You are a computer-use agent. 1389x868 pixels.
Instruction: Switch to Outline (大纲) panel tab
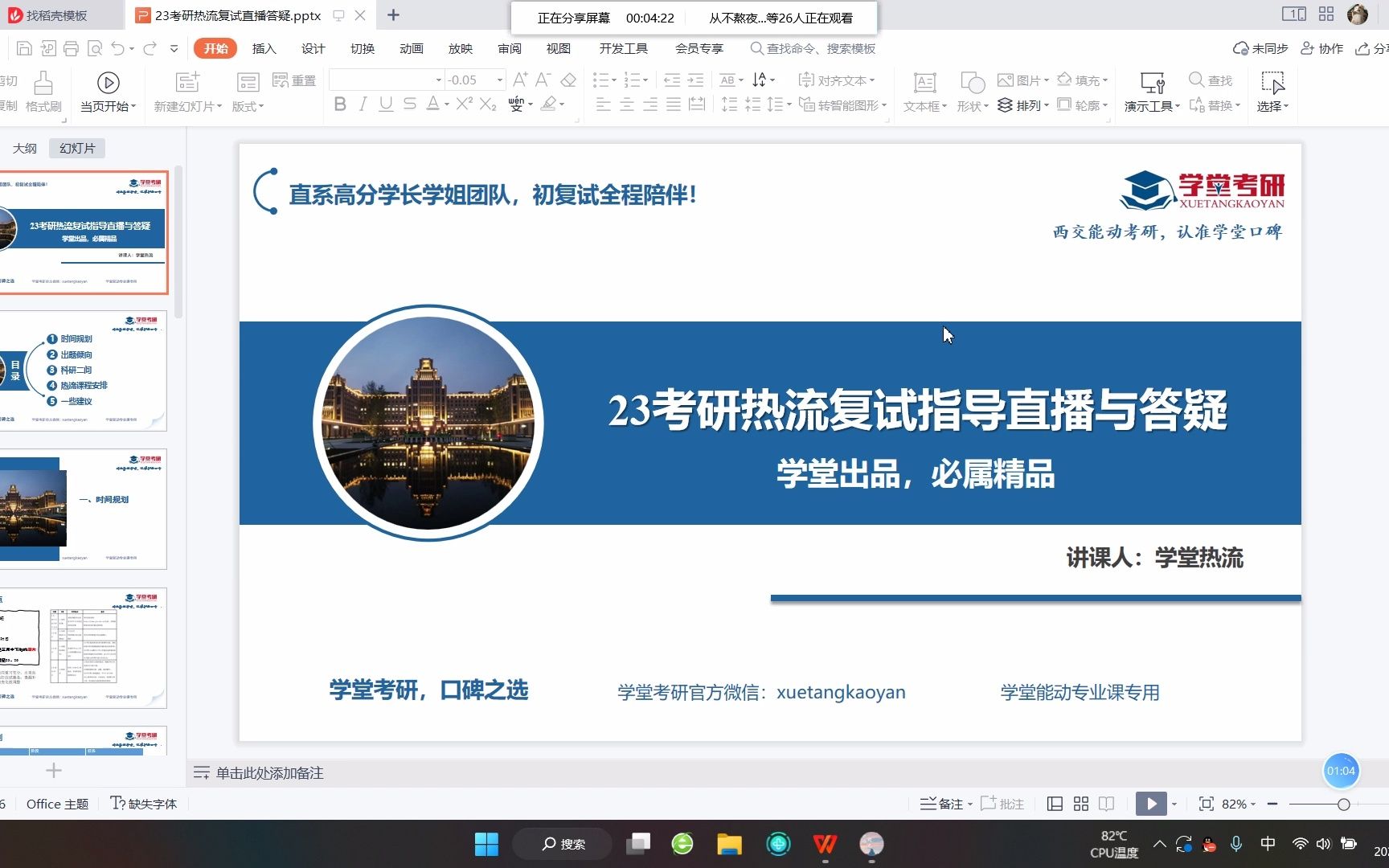click(x=25, y=148)
